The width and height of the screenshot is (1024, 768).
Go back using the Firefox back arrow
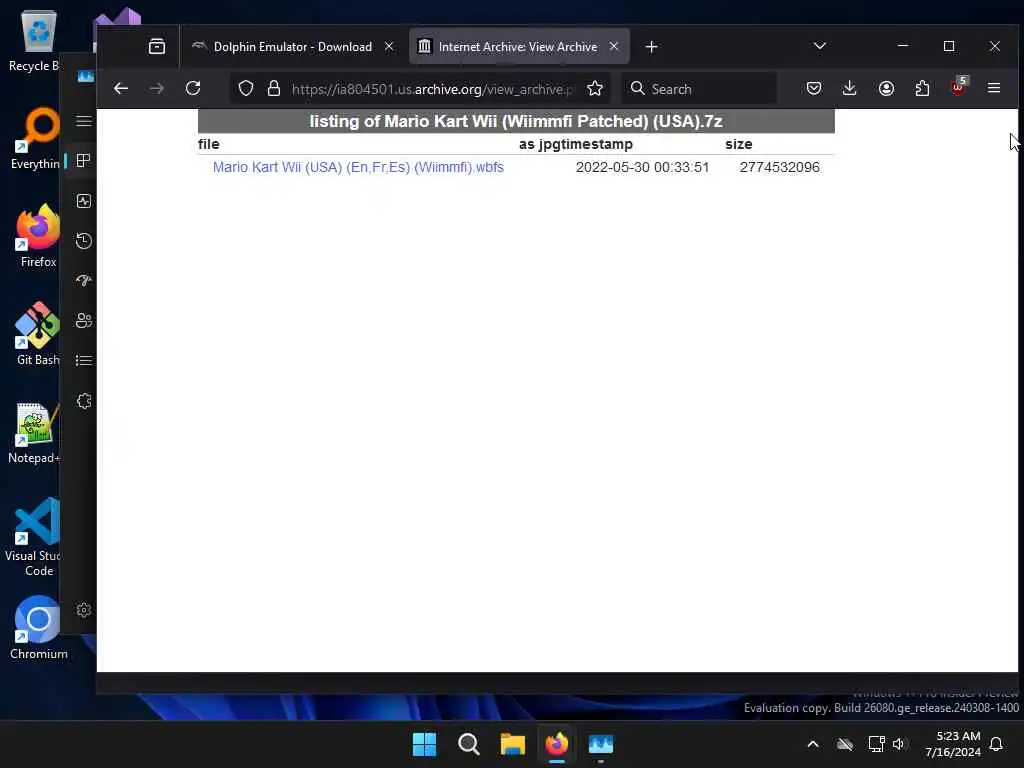point(121,89)
